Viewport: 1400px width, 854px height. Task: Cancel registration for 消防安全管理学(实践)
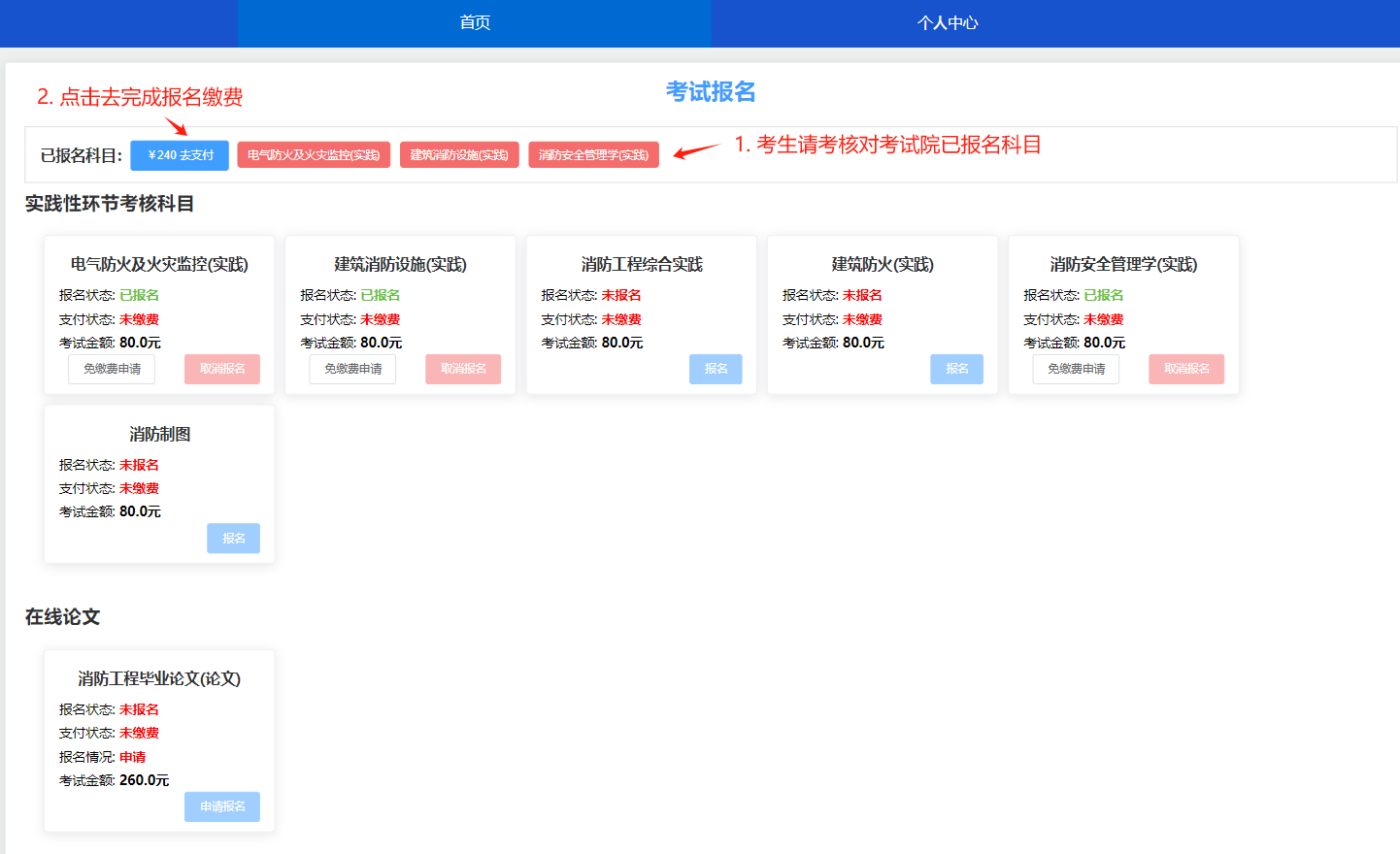pyautogui.click(x=1186, y=369)
